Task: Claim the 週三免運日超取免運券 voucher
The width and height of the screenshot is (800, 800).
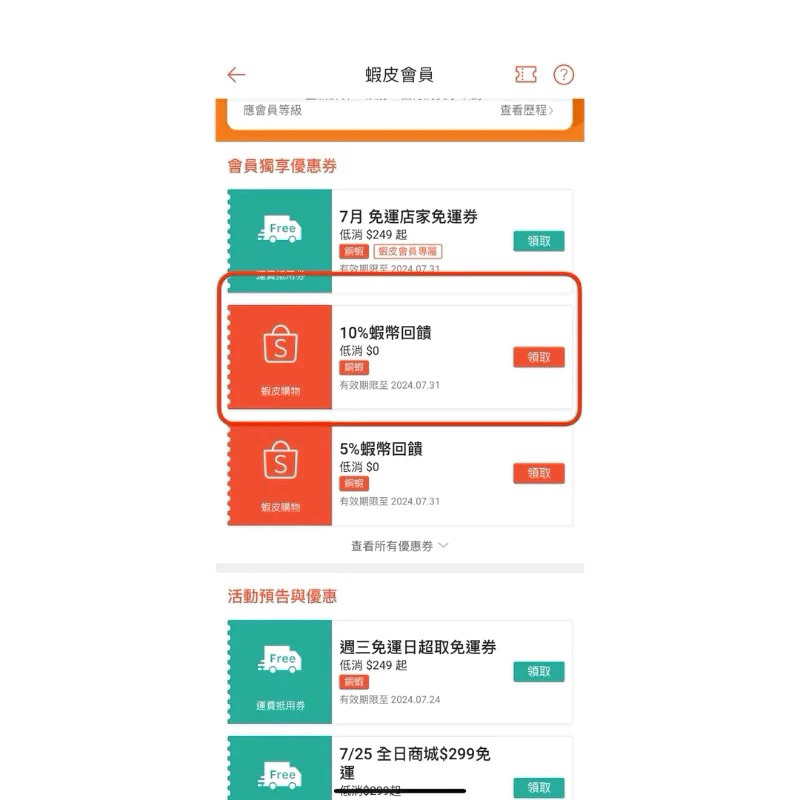Action: pos(539,671)
